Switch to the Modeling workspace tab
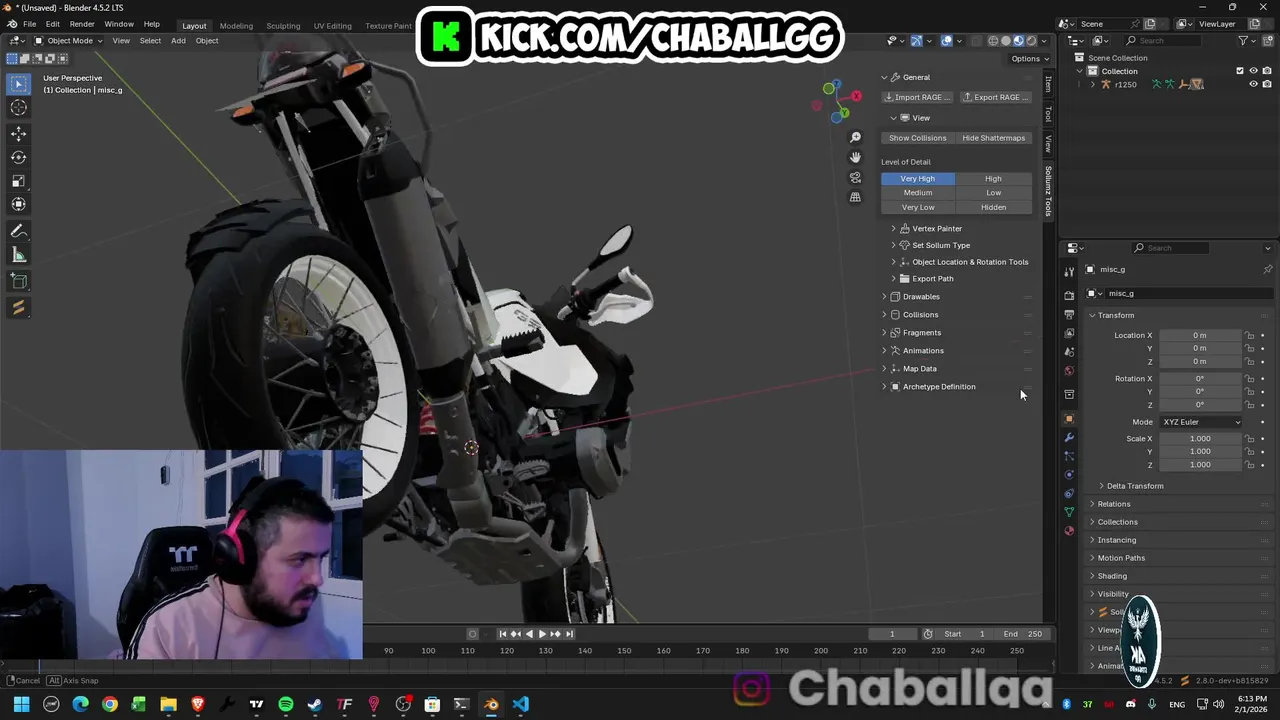This screenshot has height=720, width=1280. (236, 25)
